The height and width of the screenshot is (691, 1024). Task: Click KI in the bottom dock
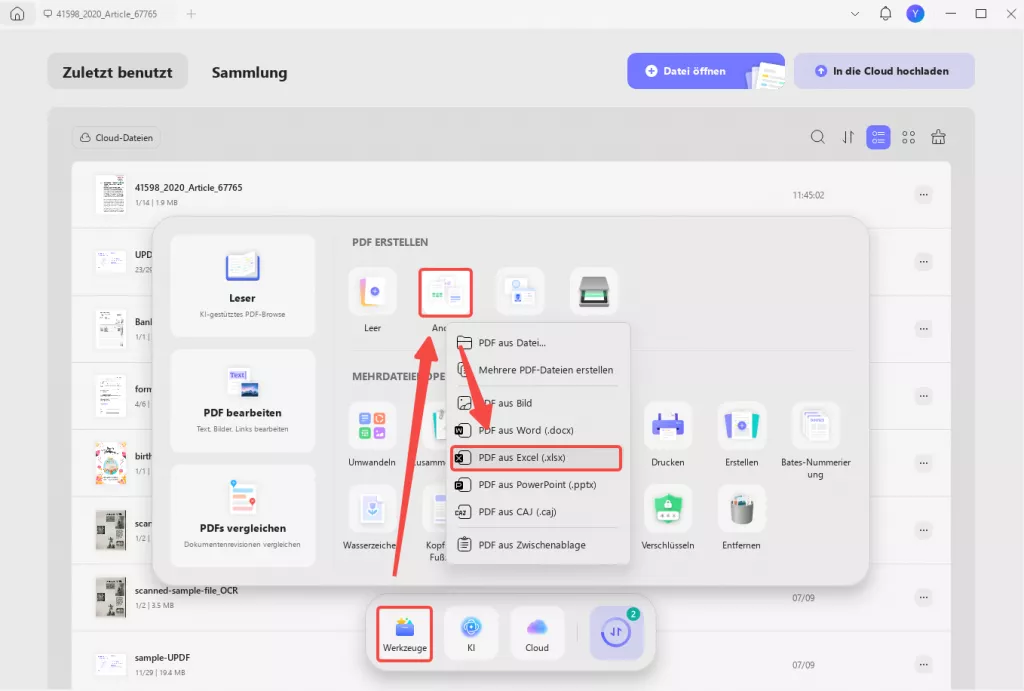[x=471, y=634]
